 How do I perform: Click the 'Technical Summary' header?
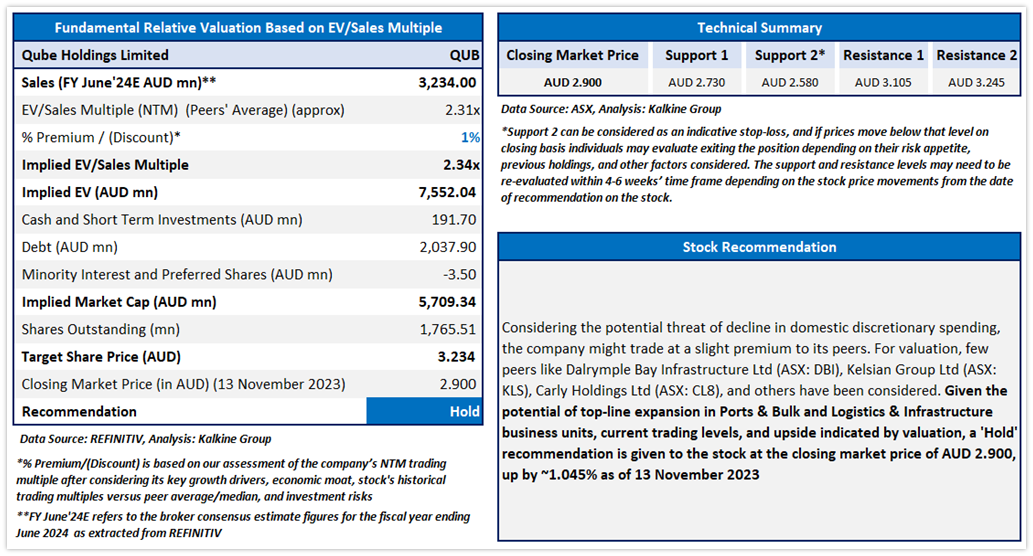[x=760, y=28]
